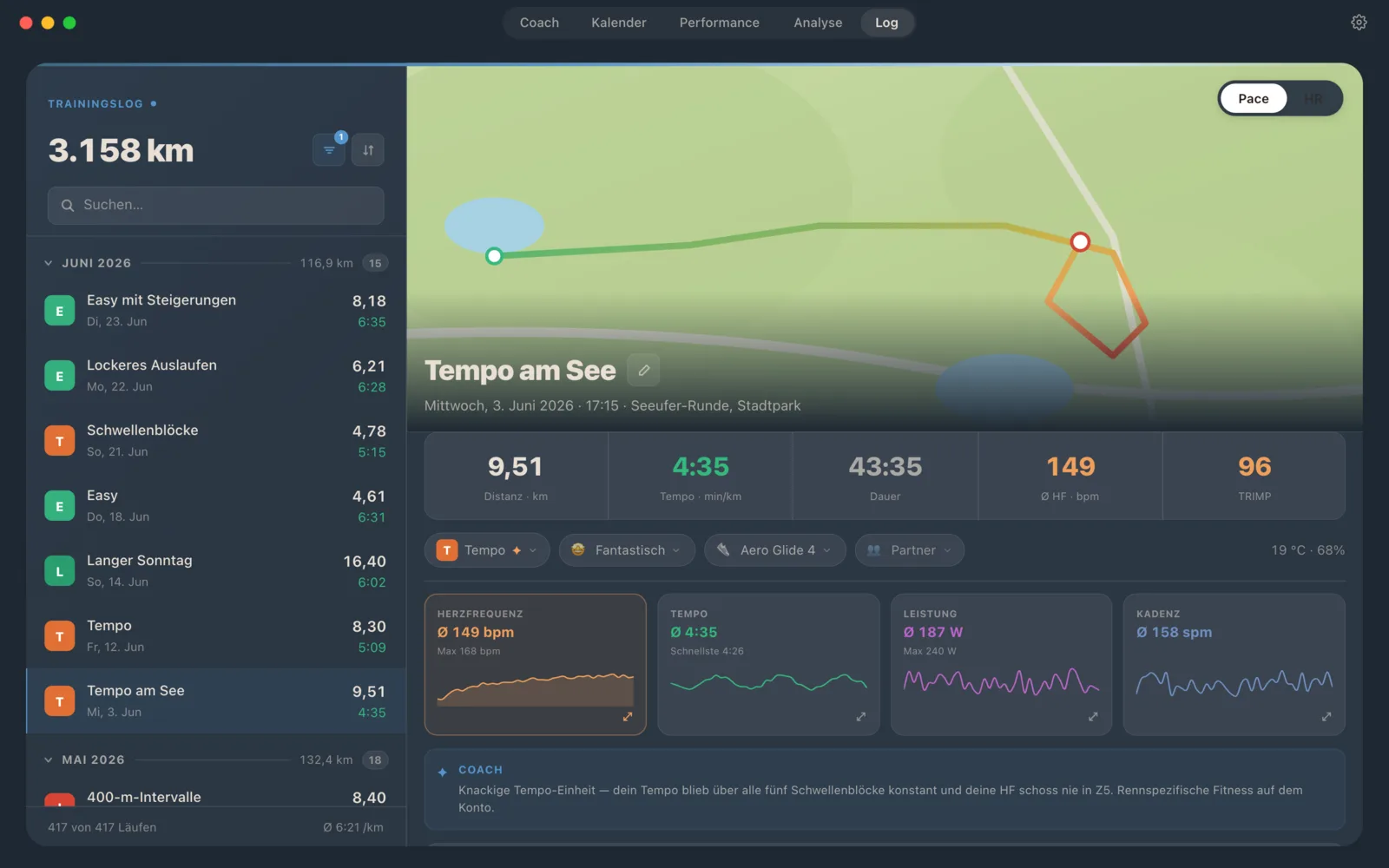Viewport: 1389px width, 868px height.
Task: Open the Tempo run from 12. Jun
Action: pos(216,636)
